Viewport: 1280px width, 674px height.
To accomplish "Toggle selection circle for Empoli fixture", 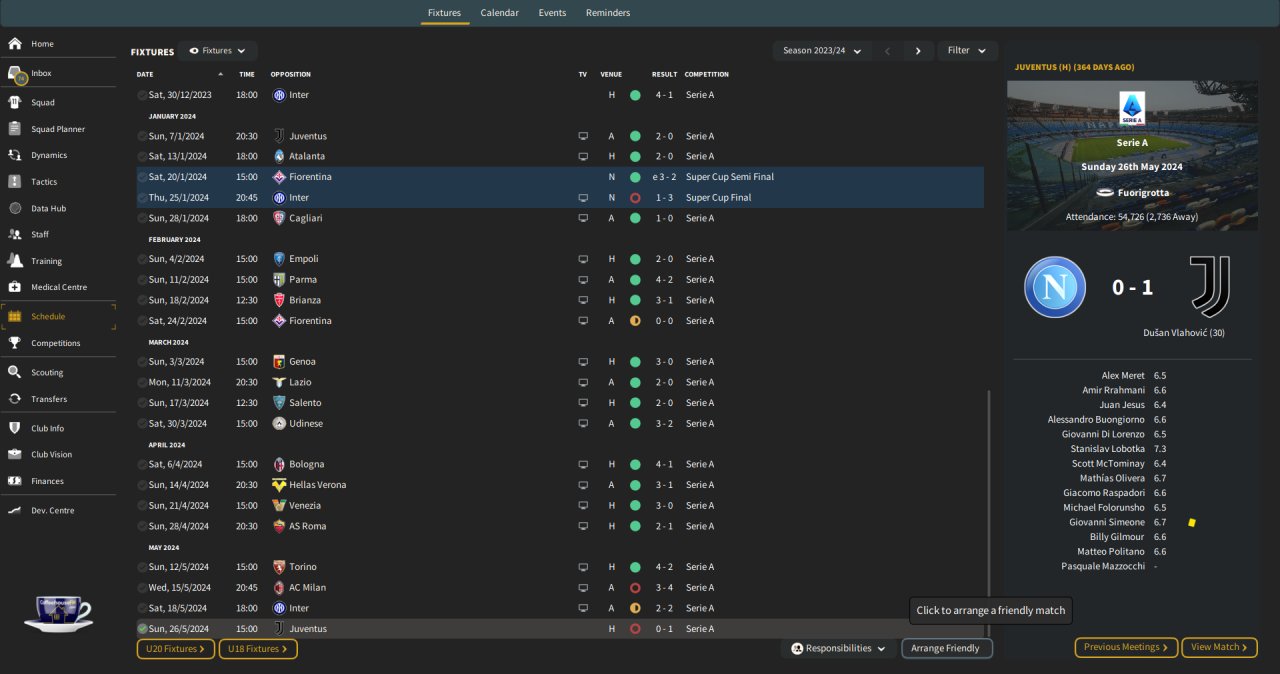I will click(142, 259).
